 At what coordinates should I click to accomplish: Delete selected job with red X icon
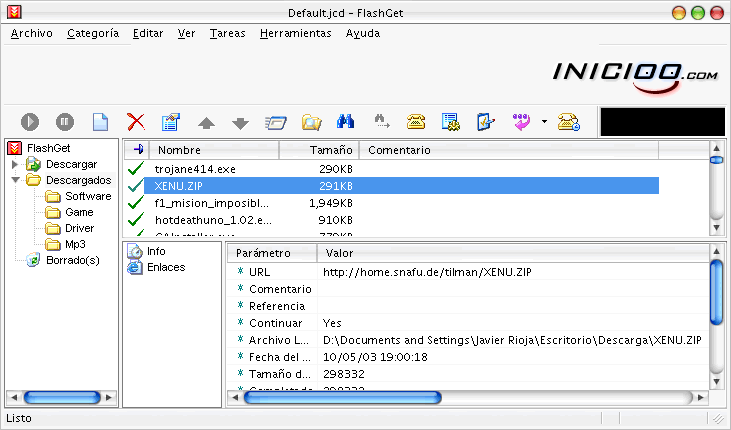point(136,122)
